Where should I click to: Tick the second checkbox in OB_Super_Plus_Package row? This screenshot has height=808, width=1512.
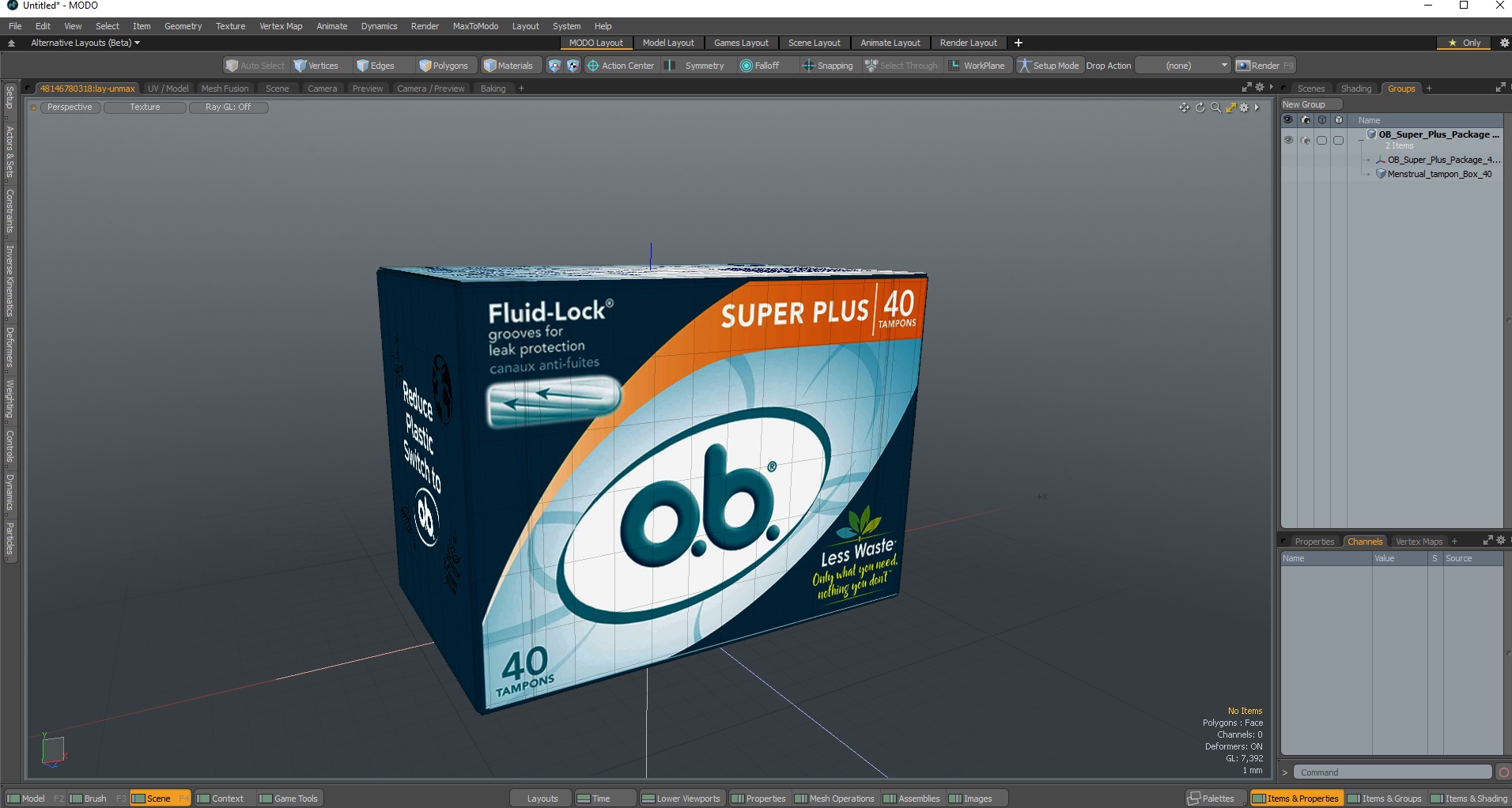tap(1338, 141)
